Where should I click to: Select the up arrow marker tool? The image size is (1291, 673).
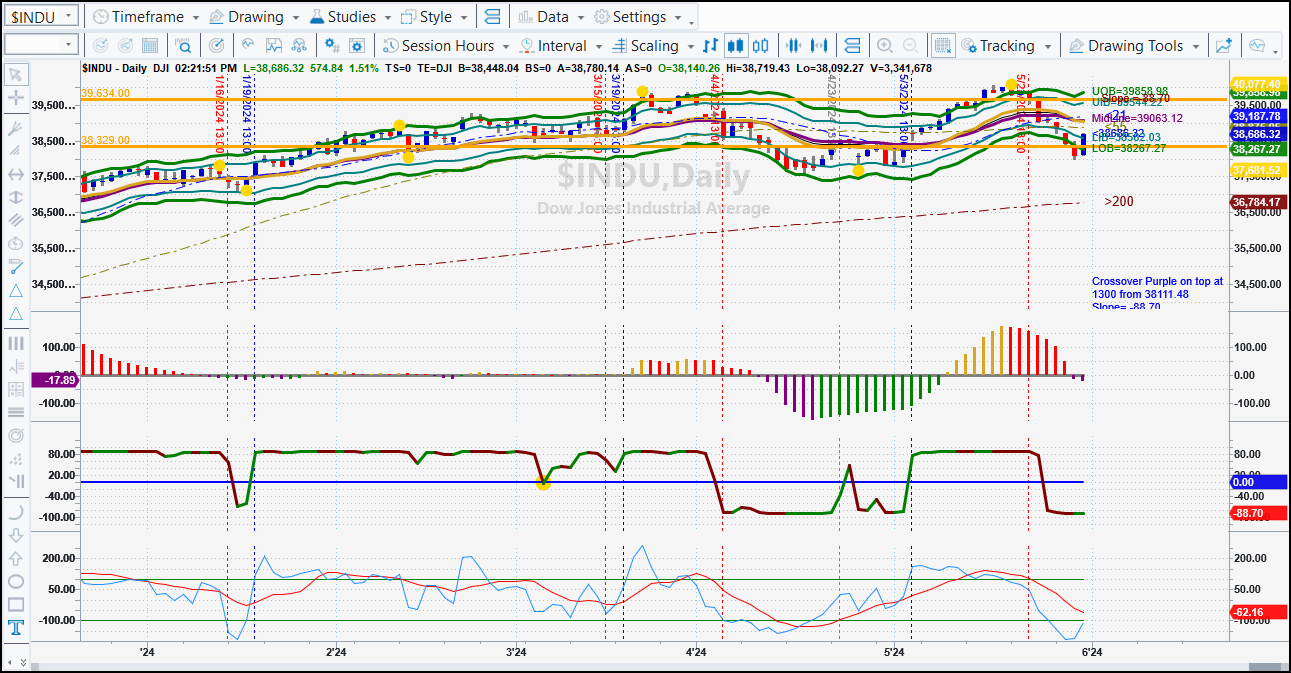click(15, 558)
